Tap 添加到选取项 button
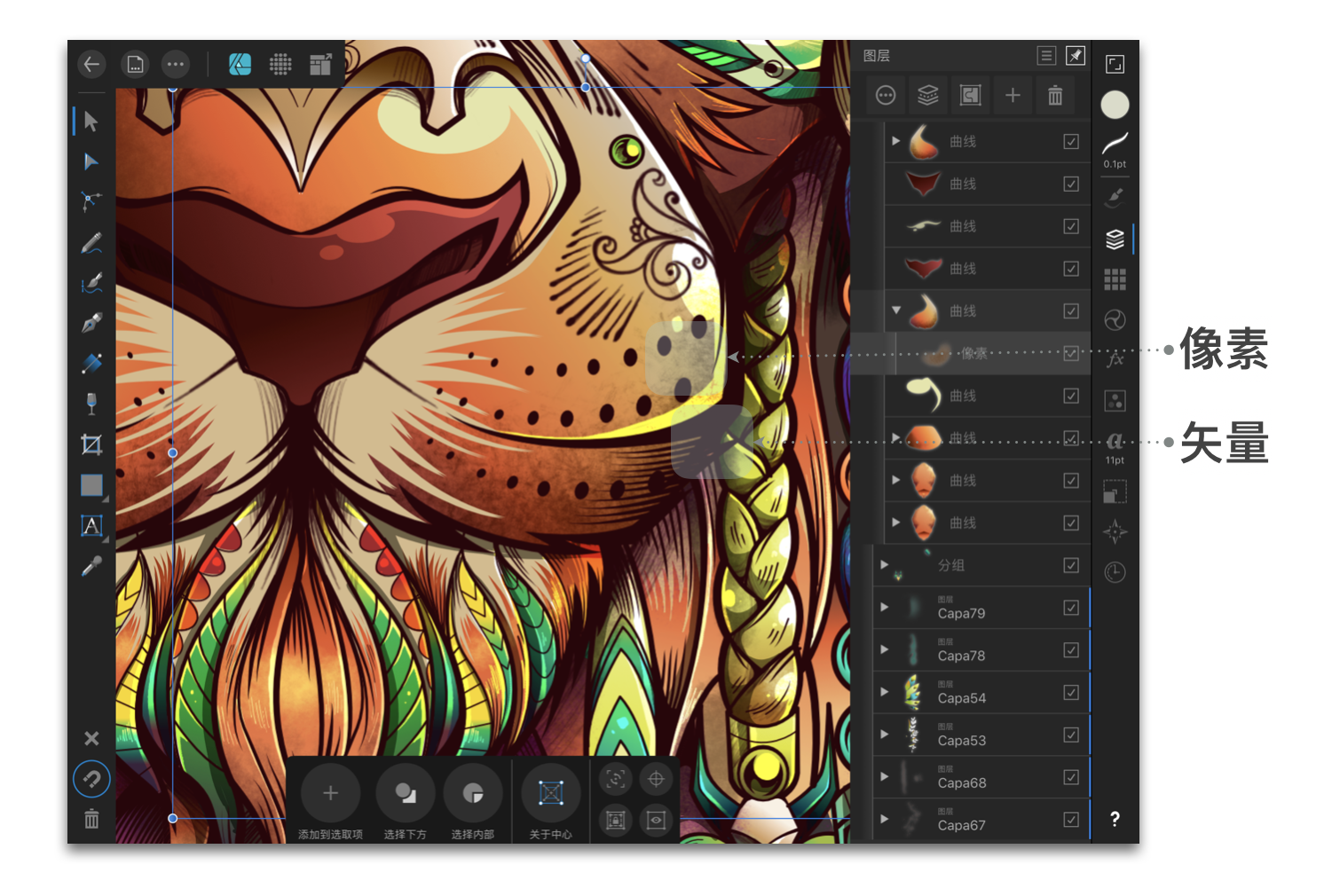The width and height of the screenshot is (1324, 896). click(x=330, y=801)
